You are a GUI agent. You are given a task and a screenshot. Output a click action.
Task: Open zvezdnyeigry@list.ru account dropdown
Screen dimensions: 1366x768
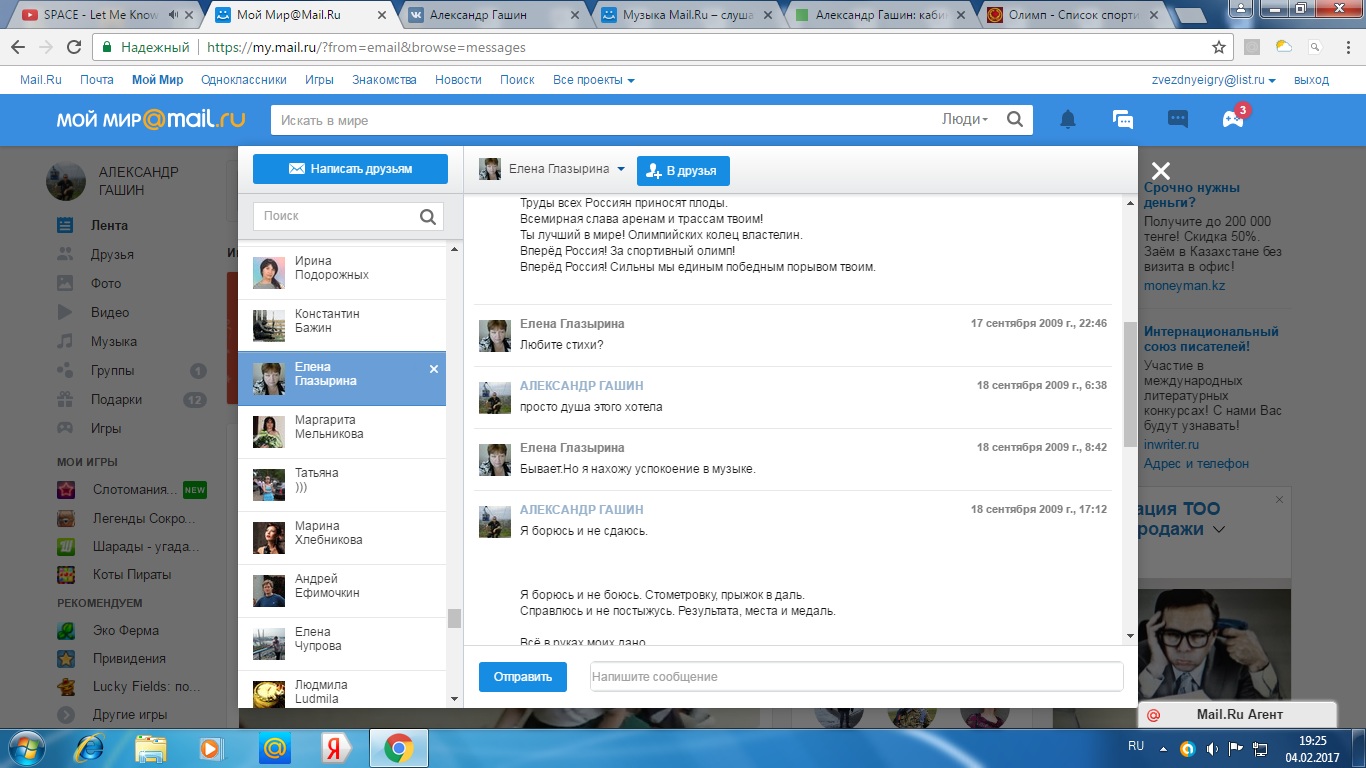(1214, 80)
